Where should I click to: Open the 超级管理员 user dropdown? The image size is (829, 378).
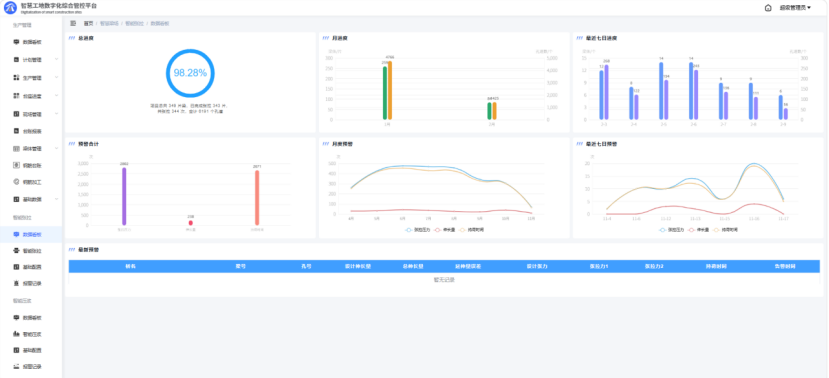[795, 7]
